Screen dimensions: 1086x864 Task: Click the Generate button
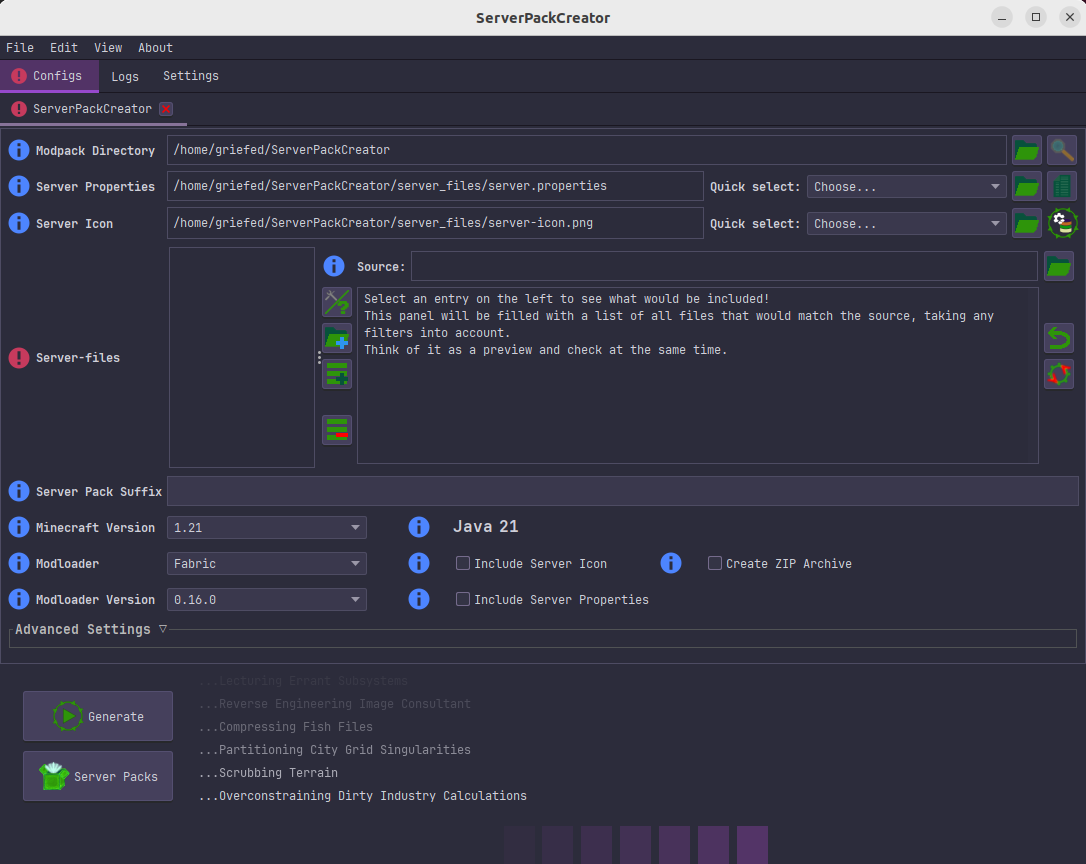(x=98, y=716)
